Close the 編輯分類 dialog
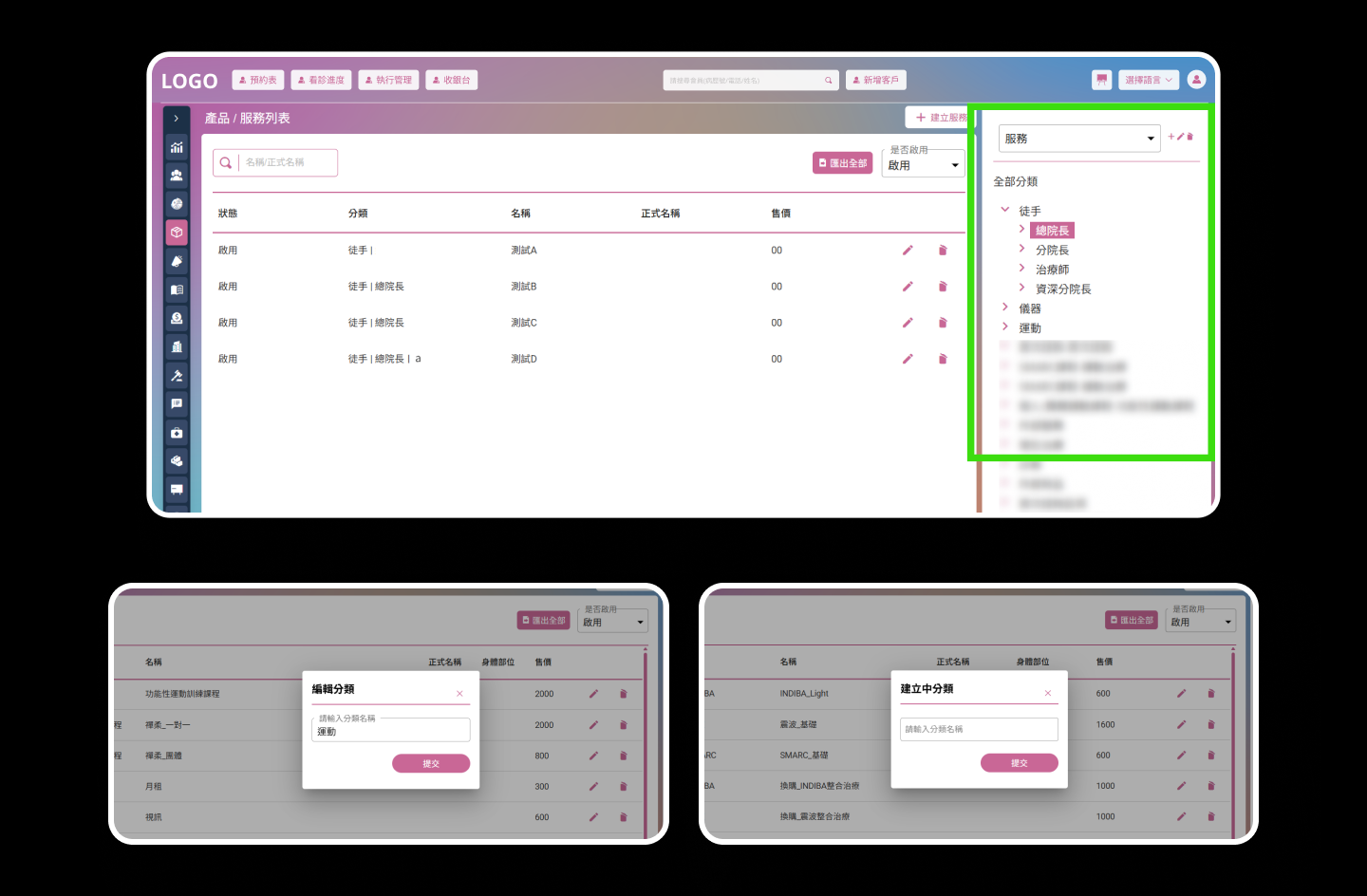The image size is (1367, 896). (x=459, y=694)
